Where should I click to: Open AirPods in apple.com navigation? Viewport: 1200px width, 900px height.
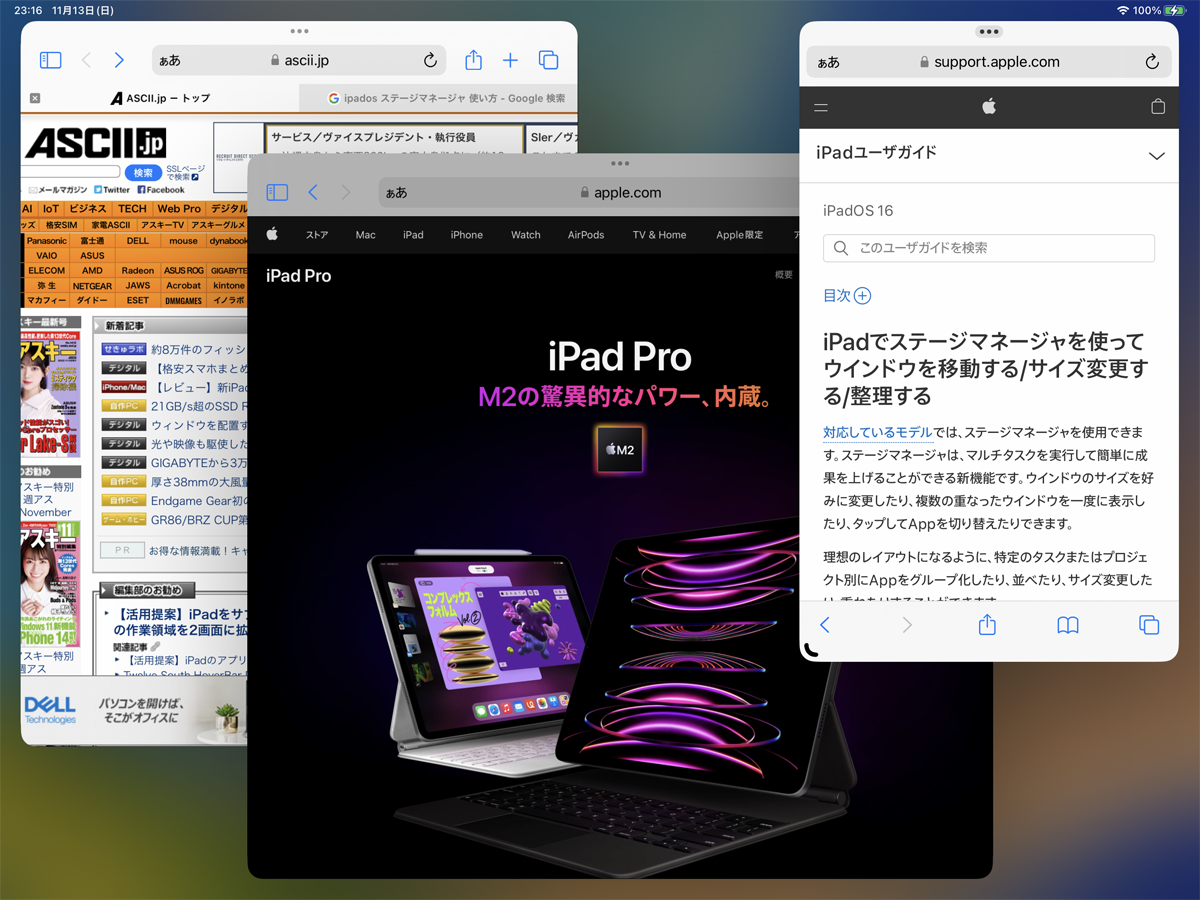(586, 235)
